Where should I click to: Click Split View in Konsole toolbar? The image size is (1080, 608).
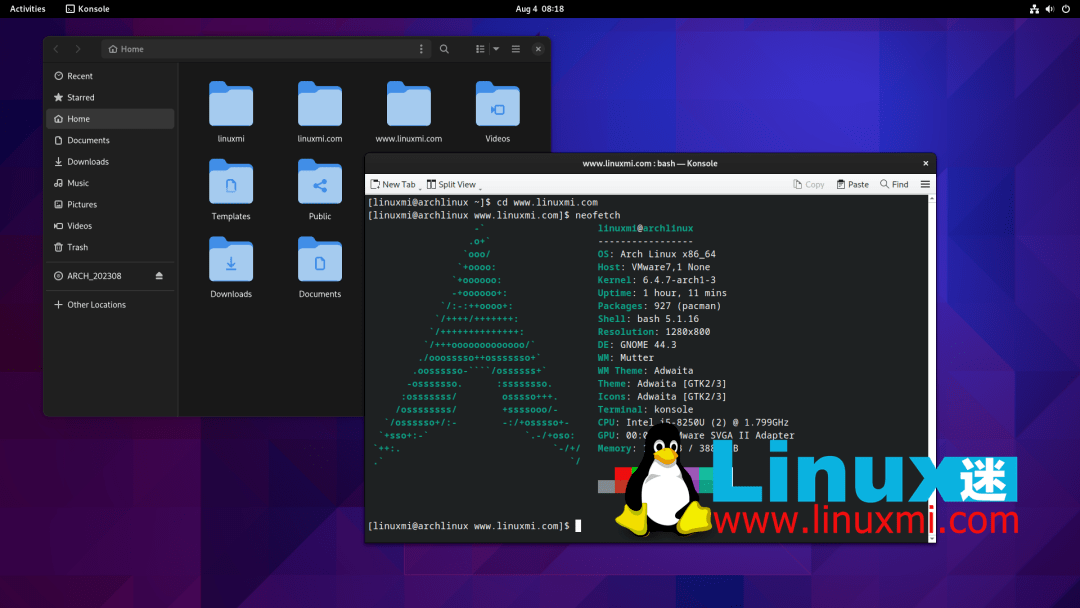tap(451, 185)
